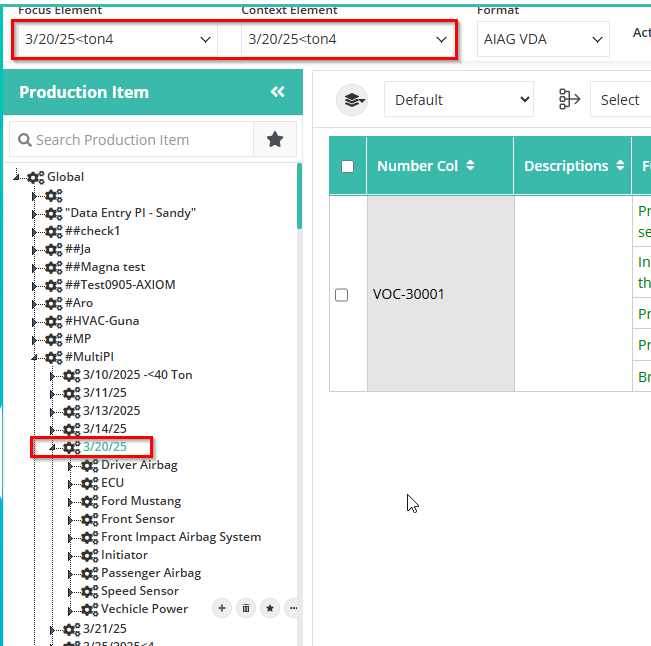This screenshot has height=646, width=651.
Task: Click gear icon of Speed Sensor
Action: tap(90, 592)
